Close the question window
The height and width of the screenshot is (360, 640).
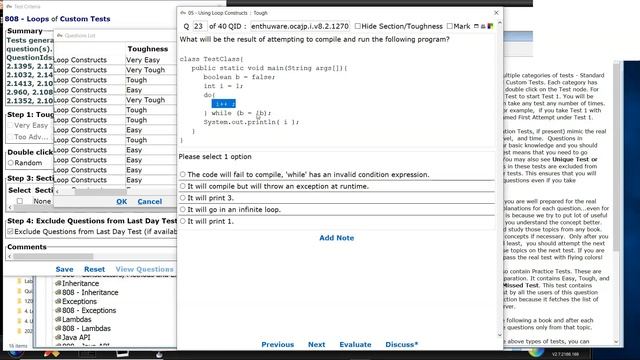(x=496, y=13)
